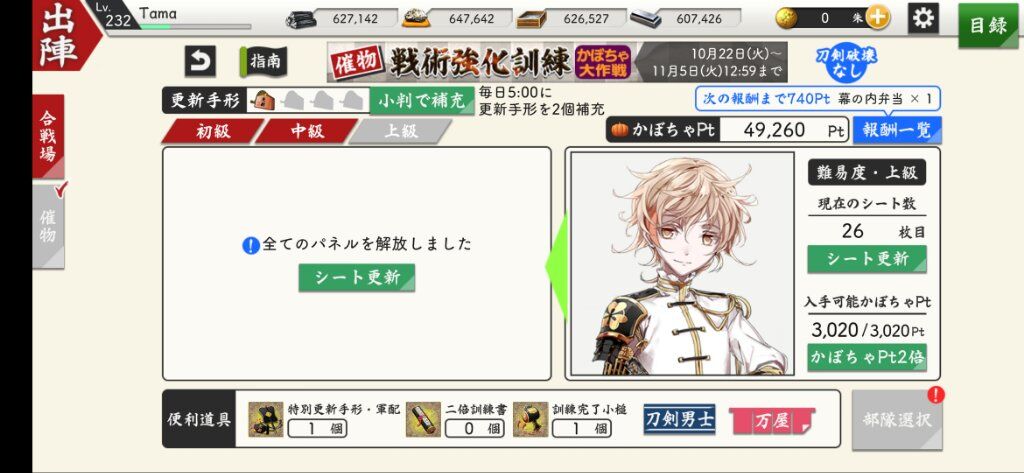Click the かぼちゃPt2倍 button
The width and height of the screenshot is (1024, 473).
click(867, 357)
